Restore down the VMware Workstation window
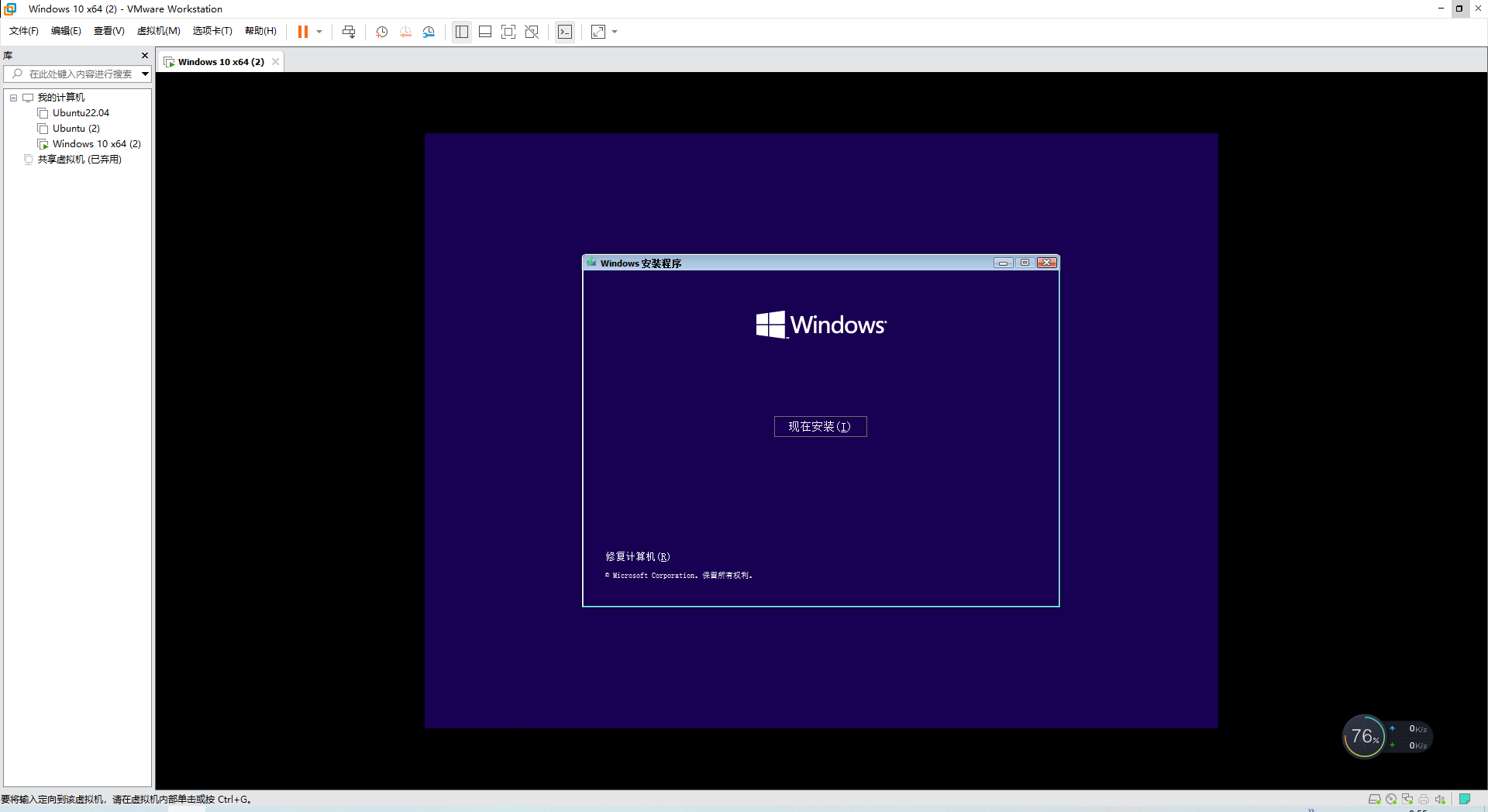The height and width of the screenshot is (812, 1488). coord(1459,9)
